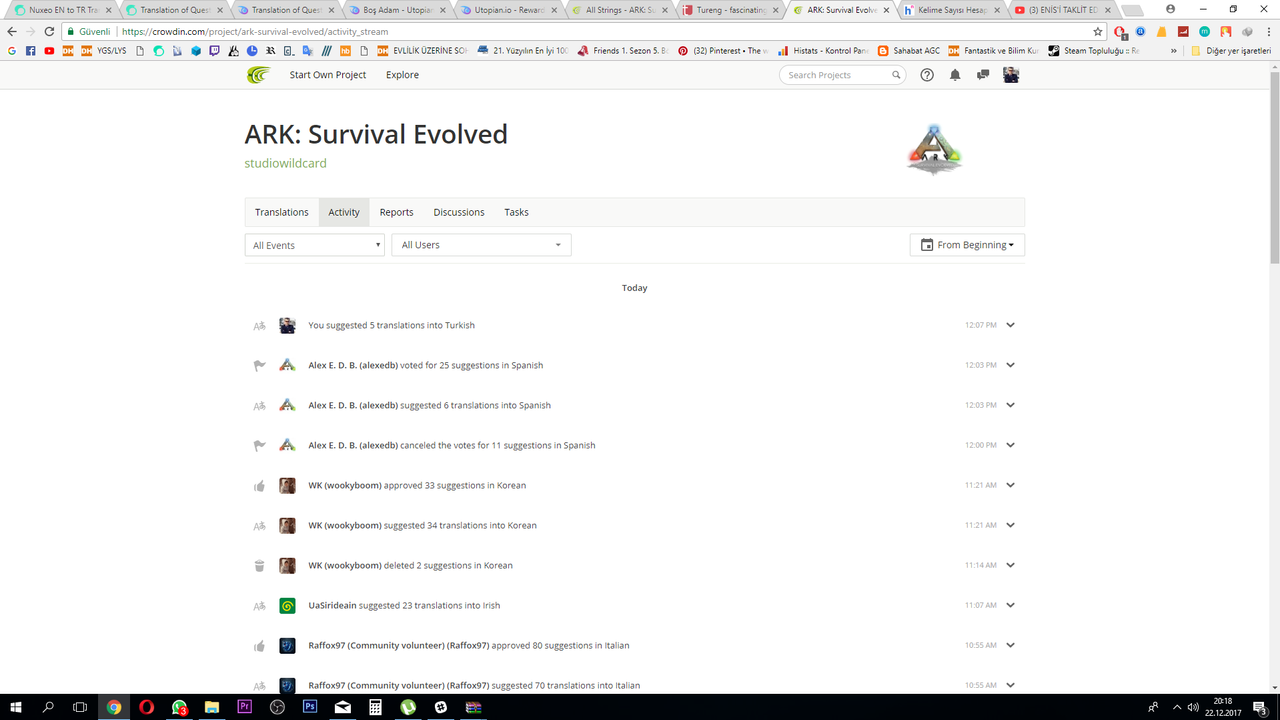Open the Windows Start menu
The image size is (1280, 720).
coord(16,707)
